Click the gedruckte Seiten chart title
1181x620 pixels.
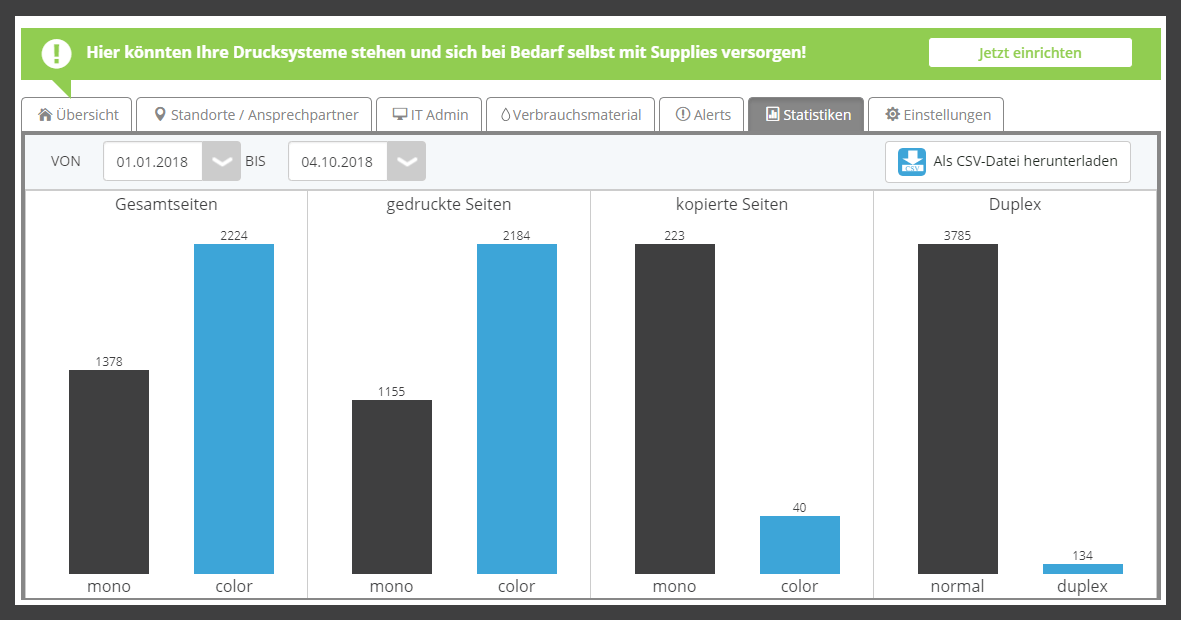[449, 204]
